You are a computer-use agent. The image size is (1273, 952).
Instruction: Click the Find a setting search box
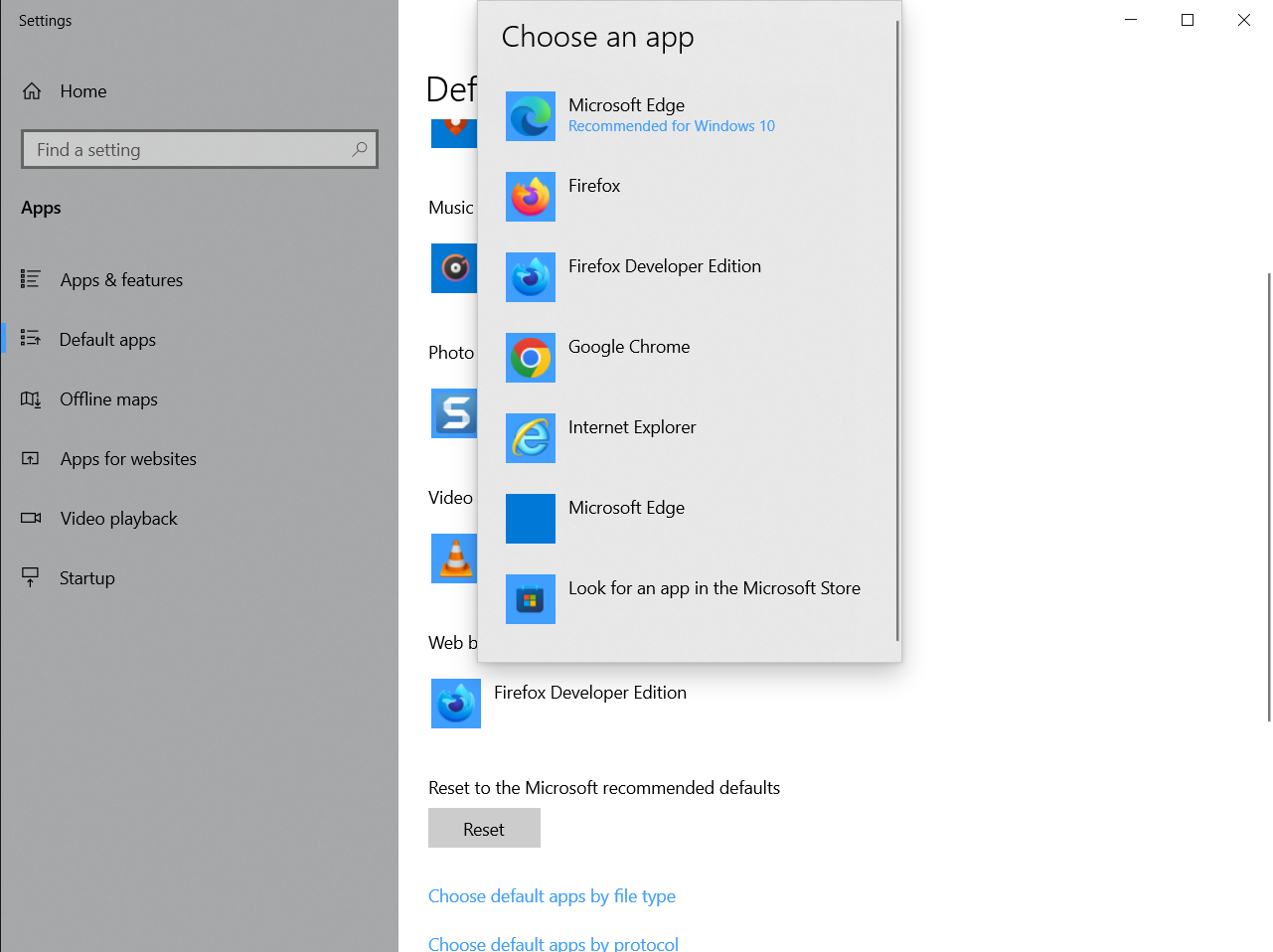pyautogui.click(x=189, y=150)
